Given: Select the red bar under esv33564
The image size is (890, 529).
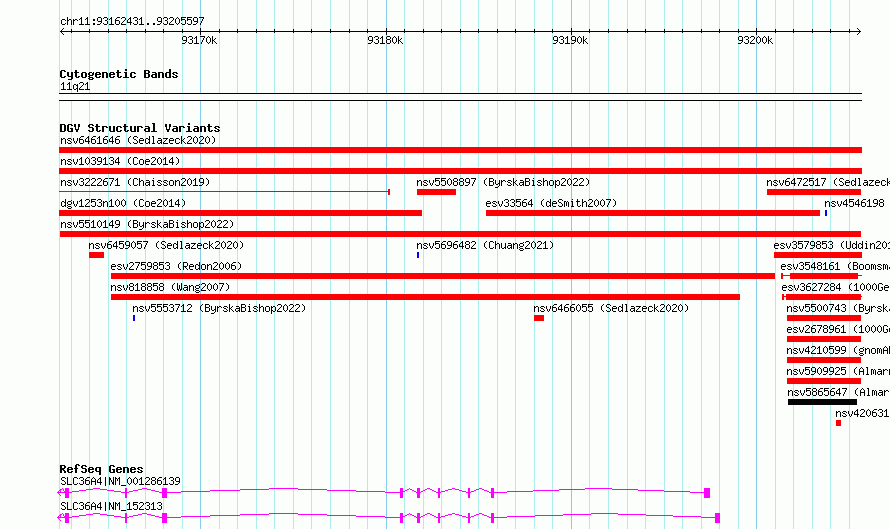Looking at the screenshot, I should tap(653, 213).
